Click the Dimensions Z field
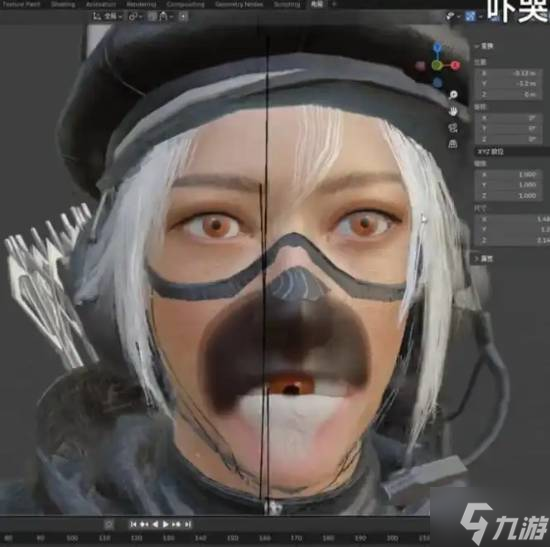Screen dimensions: 550x547 512,240
